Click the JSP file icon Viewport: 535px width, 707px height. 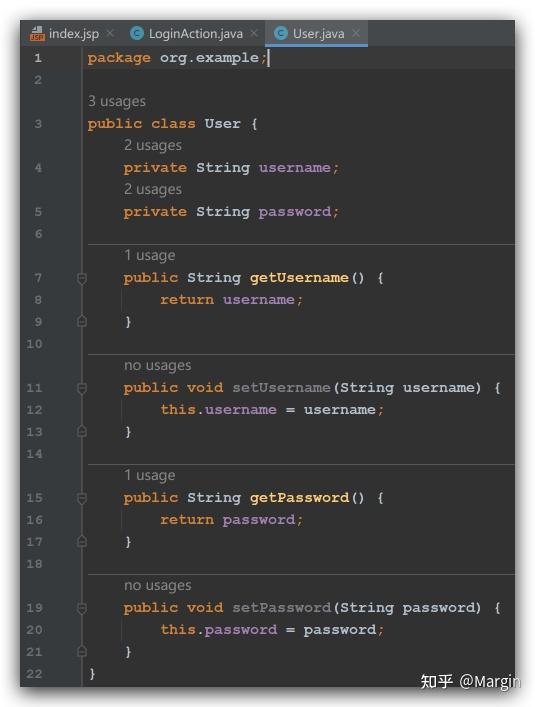click(37, 33)
